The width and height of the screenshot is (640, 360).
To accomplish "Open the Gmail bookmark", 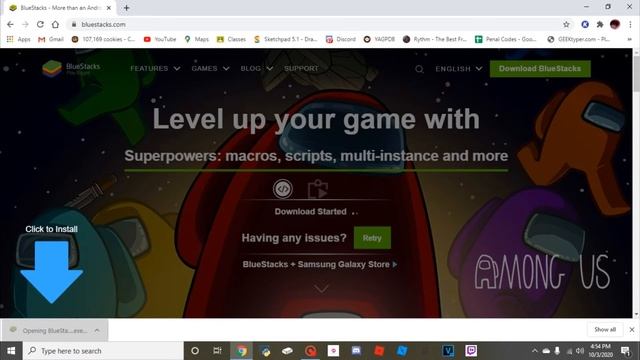I will click(x=51, y=39).
